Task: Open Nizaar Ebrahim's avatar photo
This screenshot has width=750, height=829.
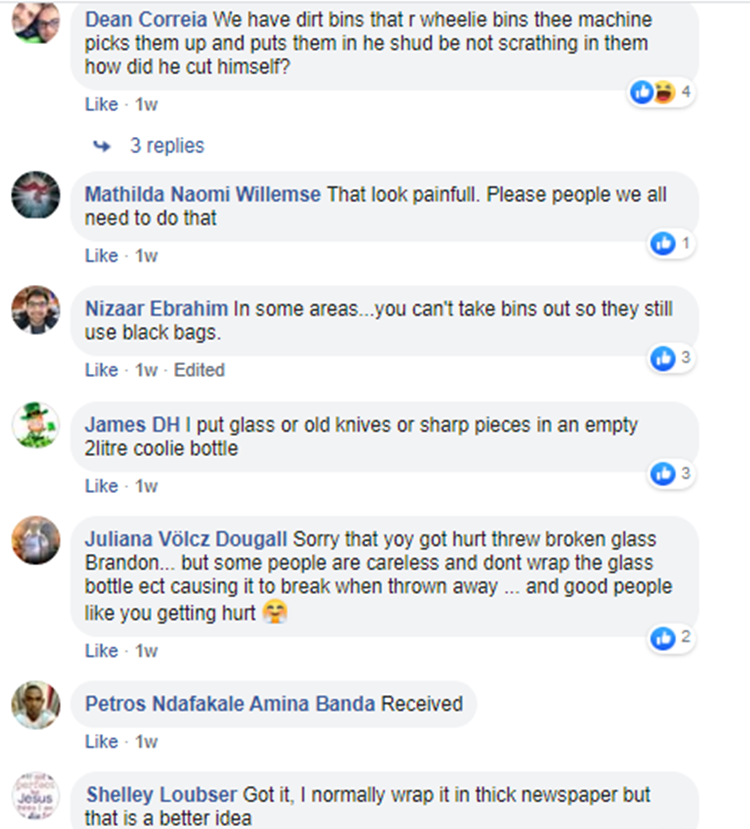Action: [35, 310]
